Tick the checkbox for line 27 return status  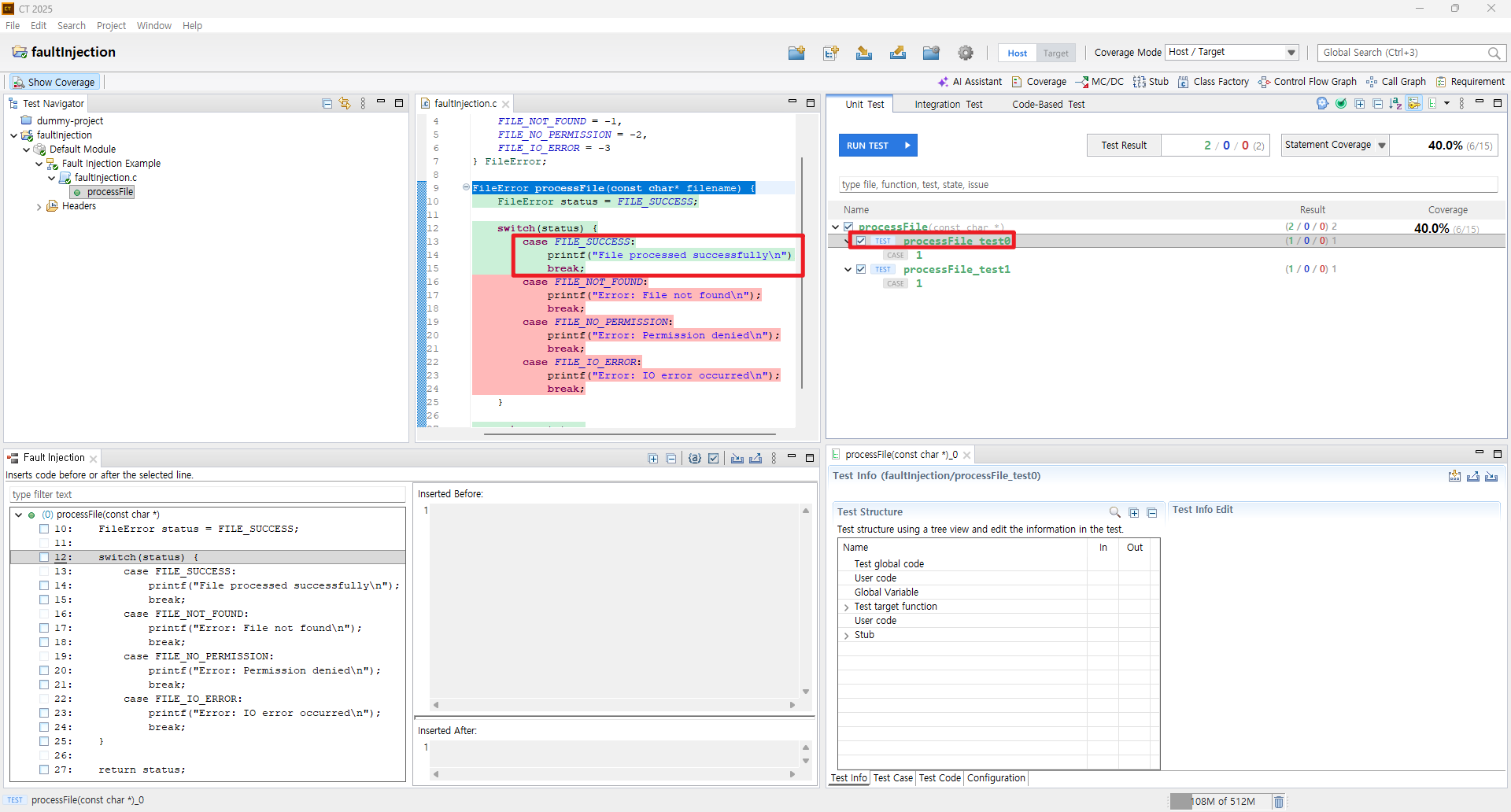pos(44,770)
